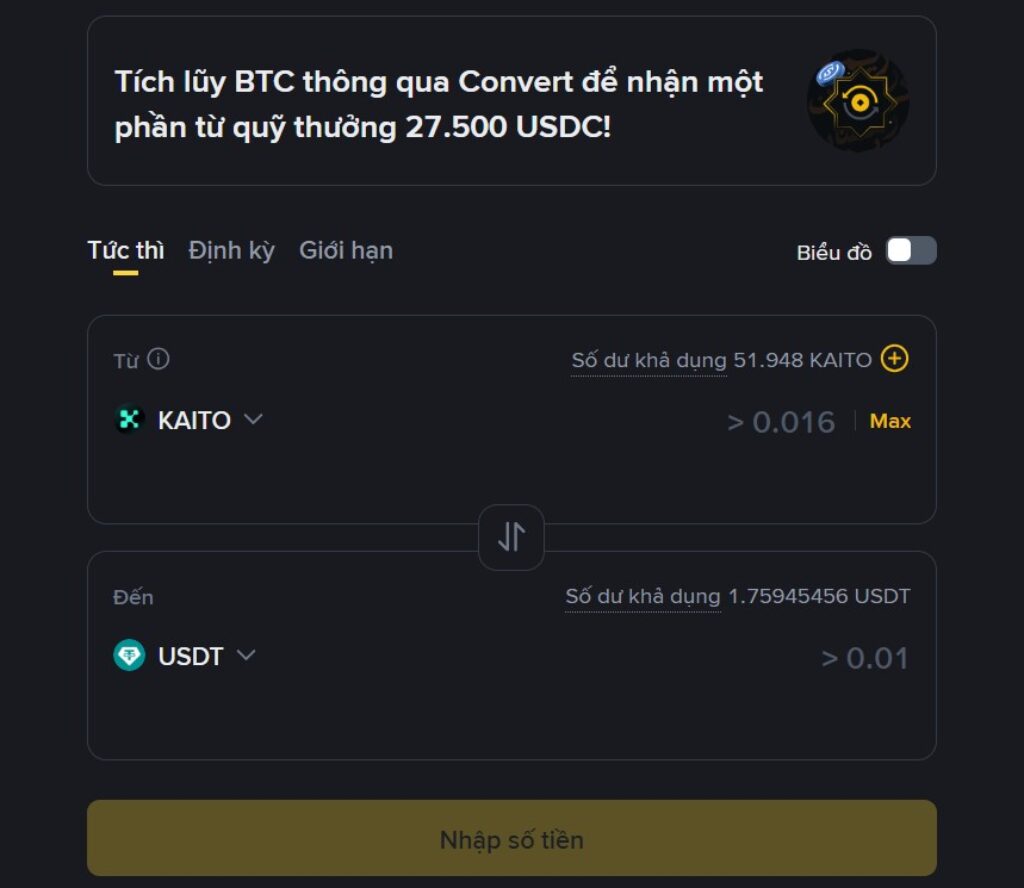Click the KAITO token logo

click(128, 420)
